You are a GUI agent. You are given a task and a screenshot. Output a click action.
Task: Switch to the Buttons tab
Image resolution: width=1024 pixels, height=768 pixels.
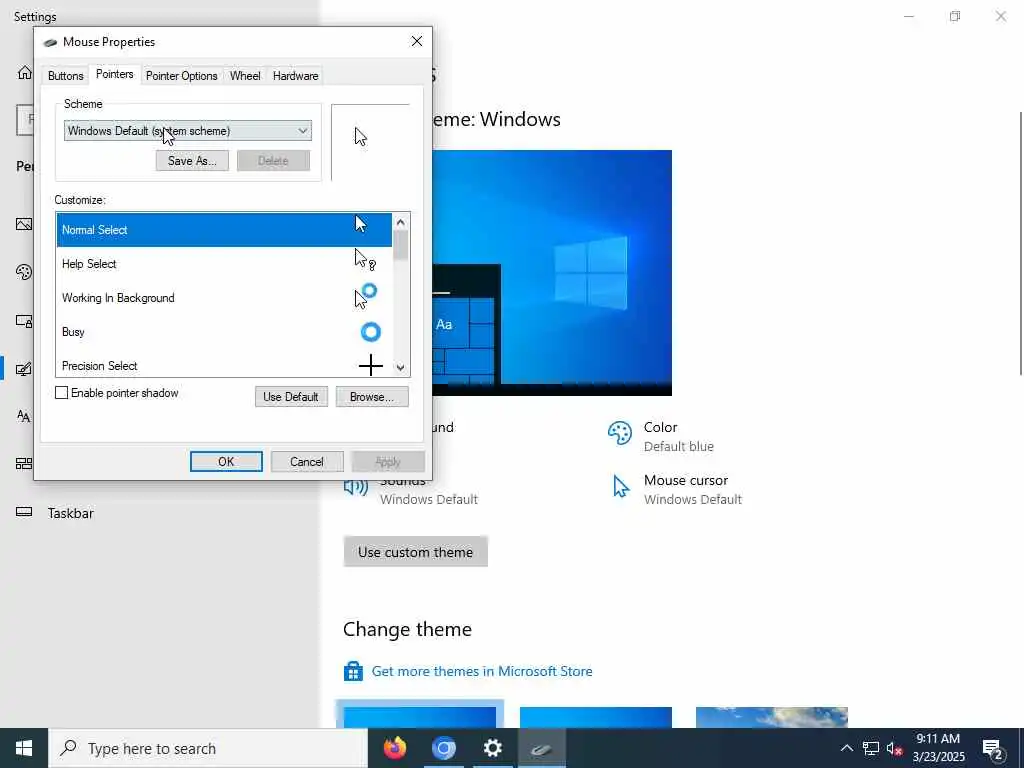pos(65,76)
